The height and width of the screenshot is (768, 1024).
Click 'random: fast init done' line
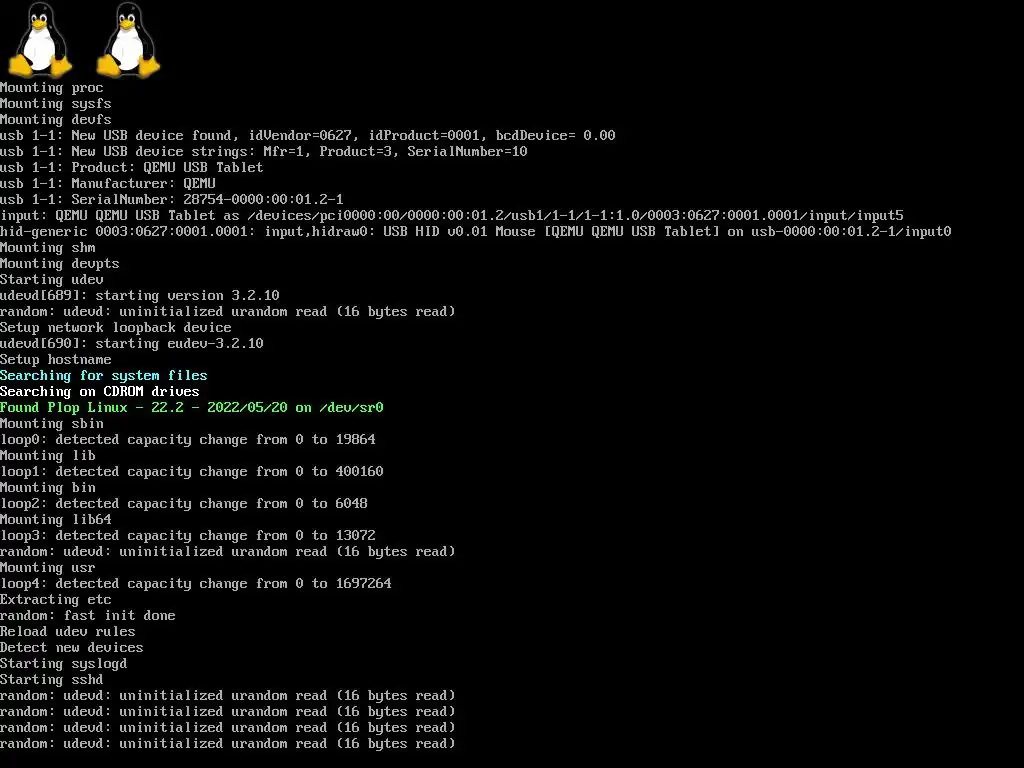click(88, 616)
